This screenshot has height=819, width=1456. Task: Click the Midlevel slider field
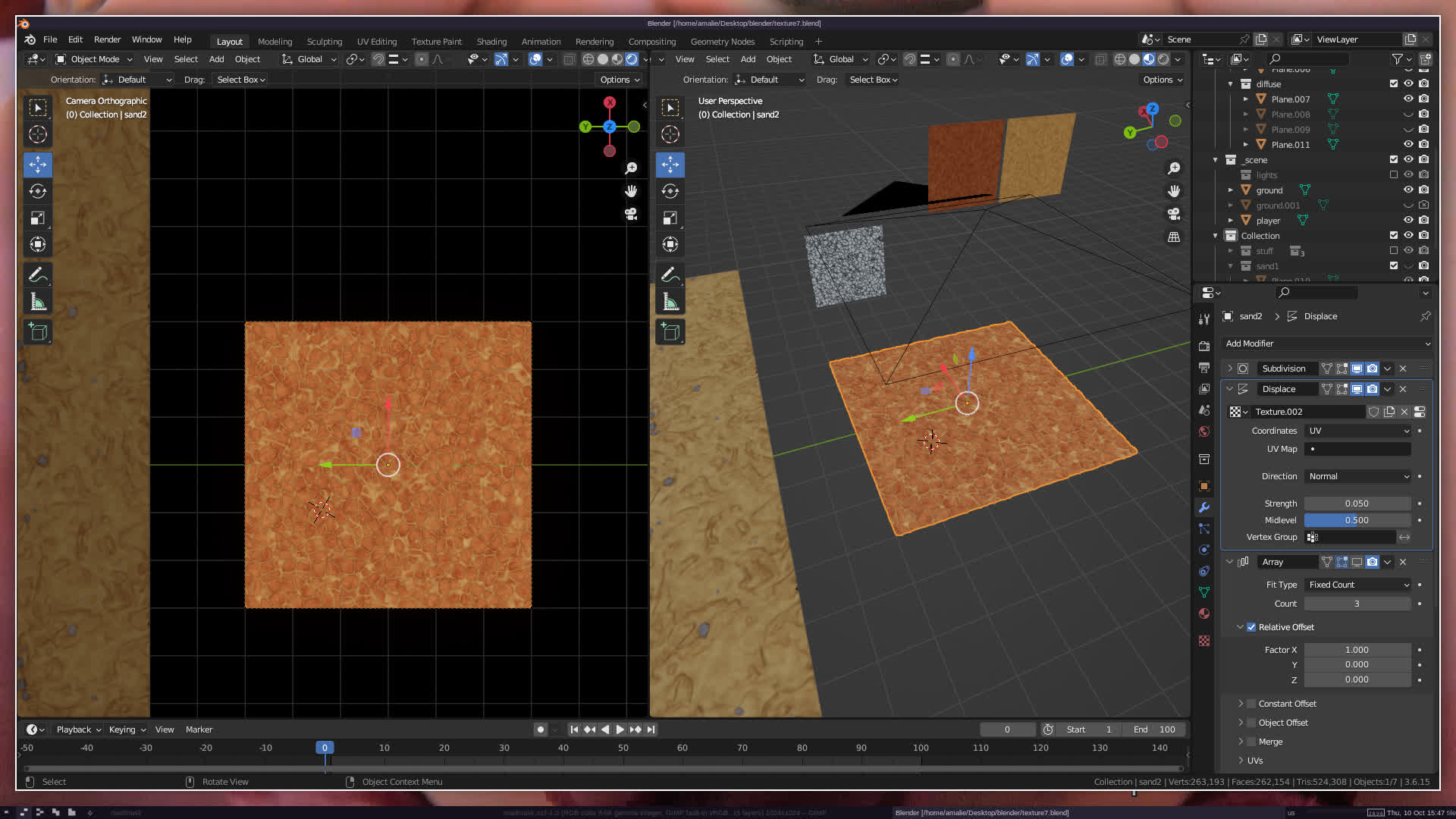pos(1357,520)
